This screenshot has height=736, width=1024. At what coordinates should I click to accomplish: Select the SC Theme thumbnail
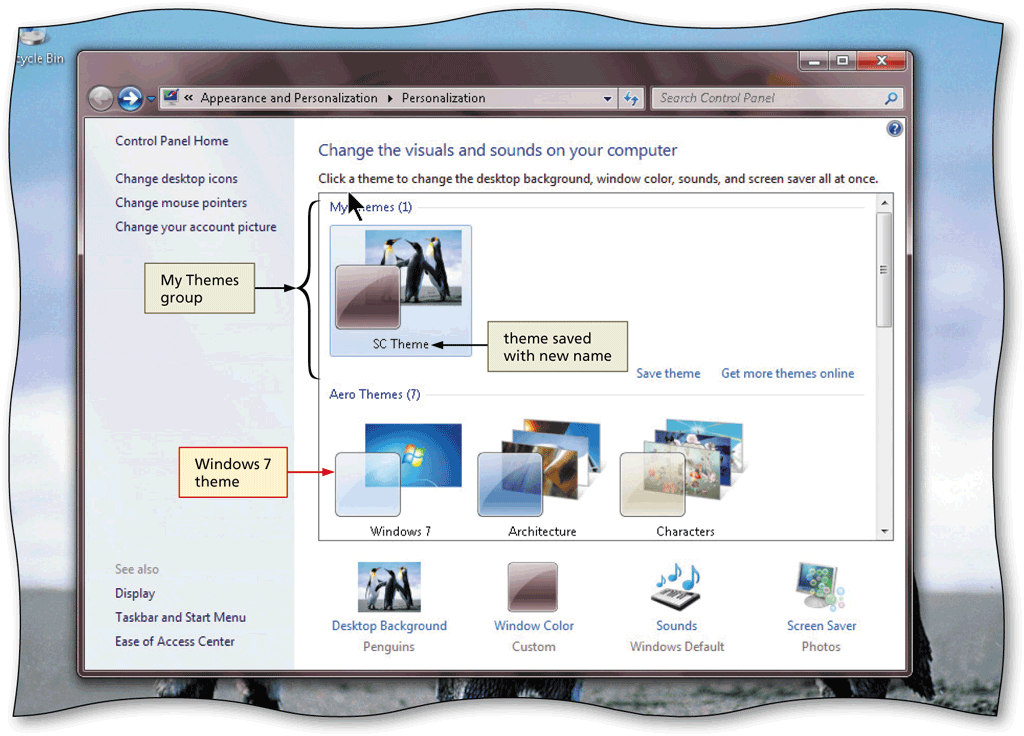[x=400, y=291]
